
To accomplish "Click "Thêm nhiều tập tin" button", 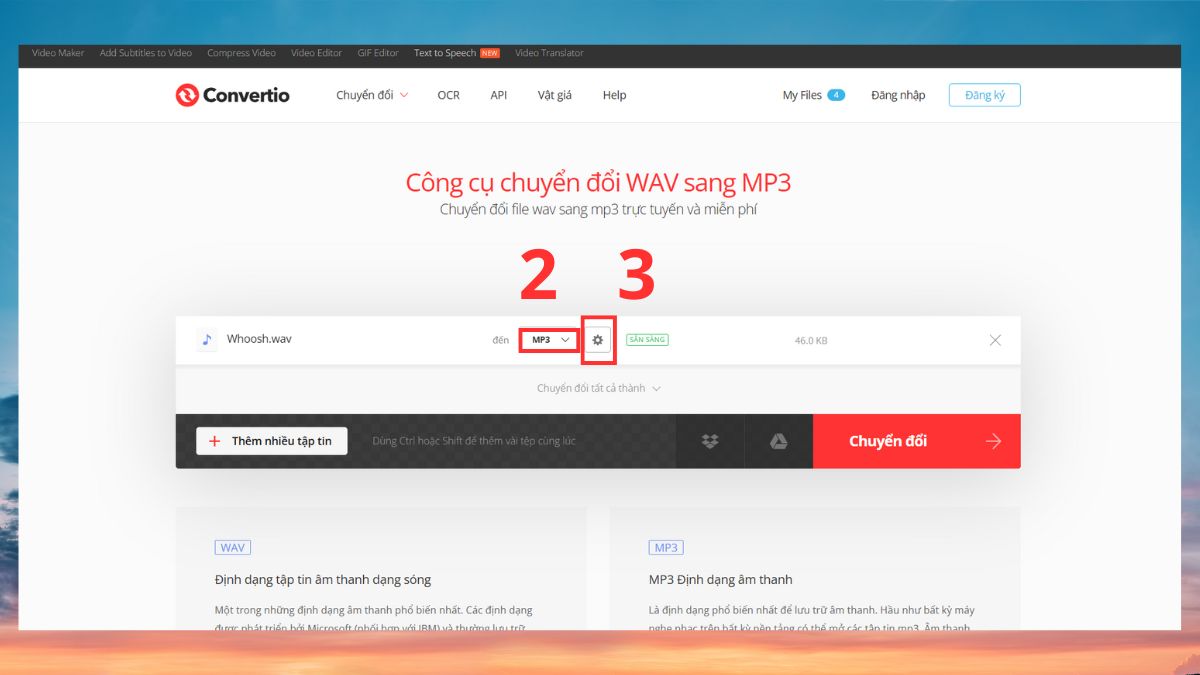I will pos(272,441).
